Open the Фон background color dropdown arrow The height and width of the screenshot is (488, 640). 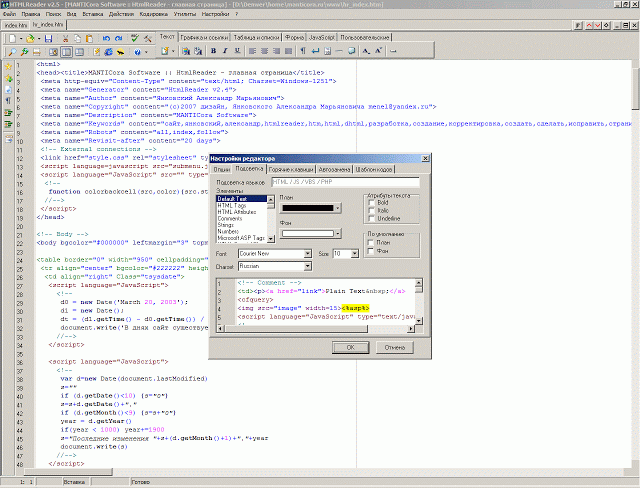pos(338,234)
